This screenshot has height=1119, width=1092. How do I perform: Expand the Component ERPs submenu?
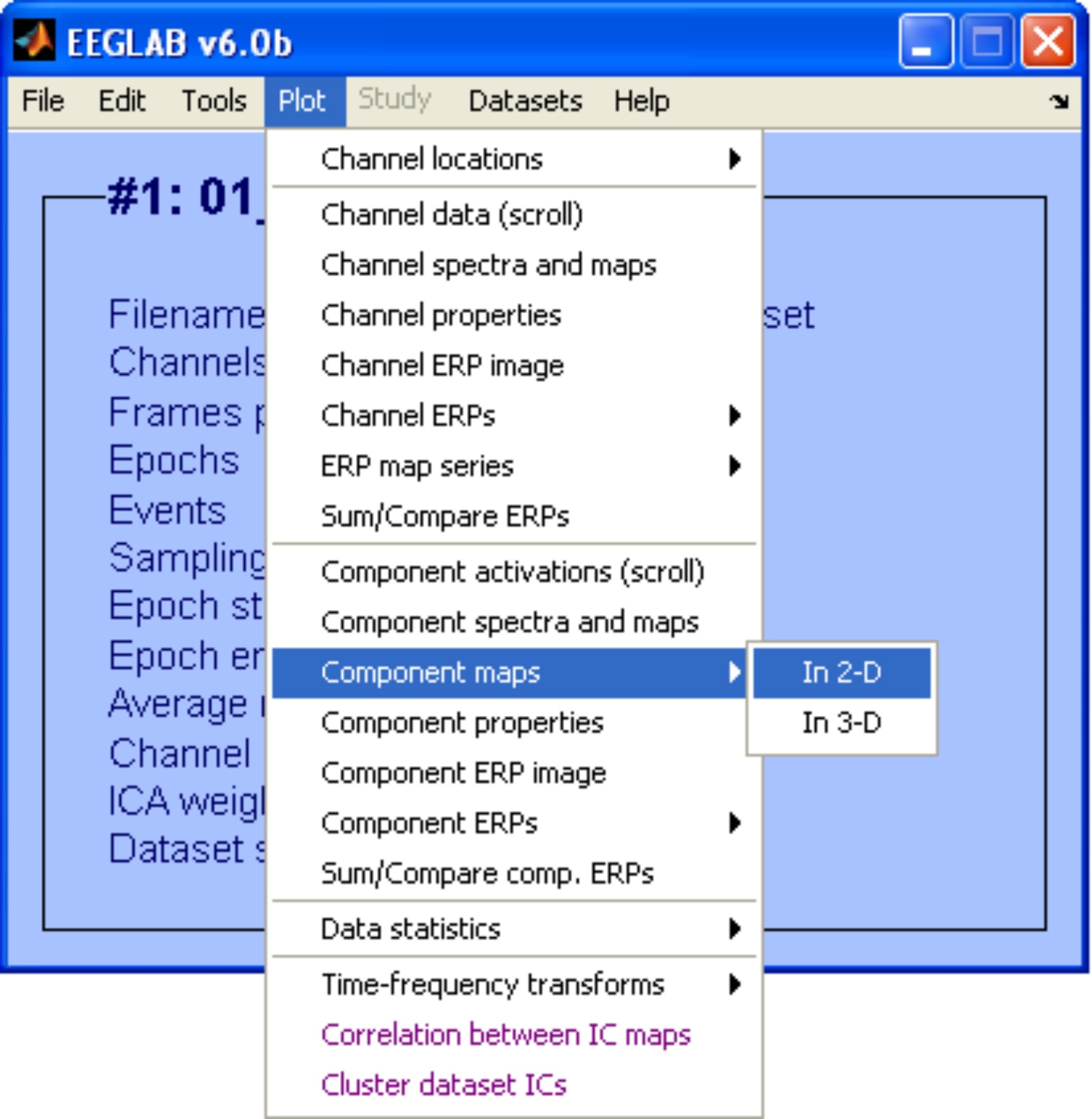click(x=513, y=823)
